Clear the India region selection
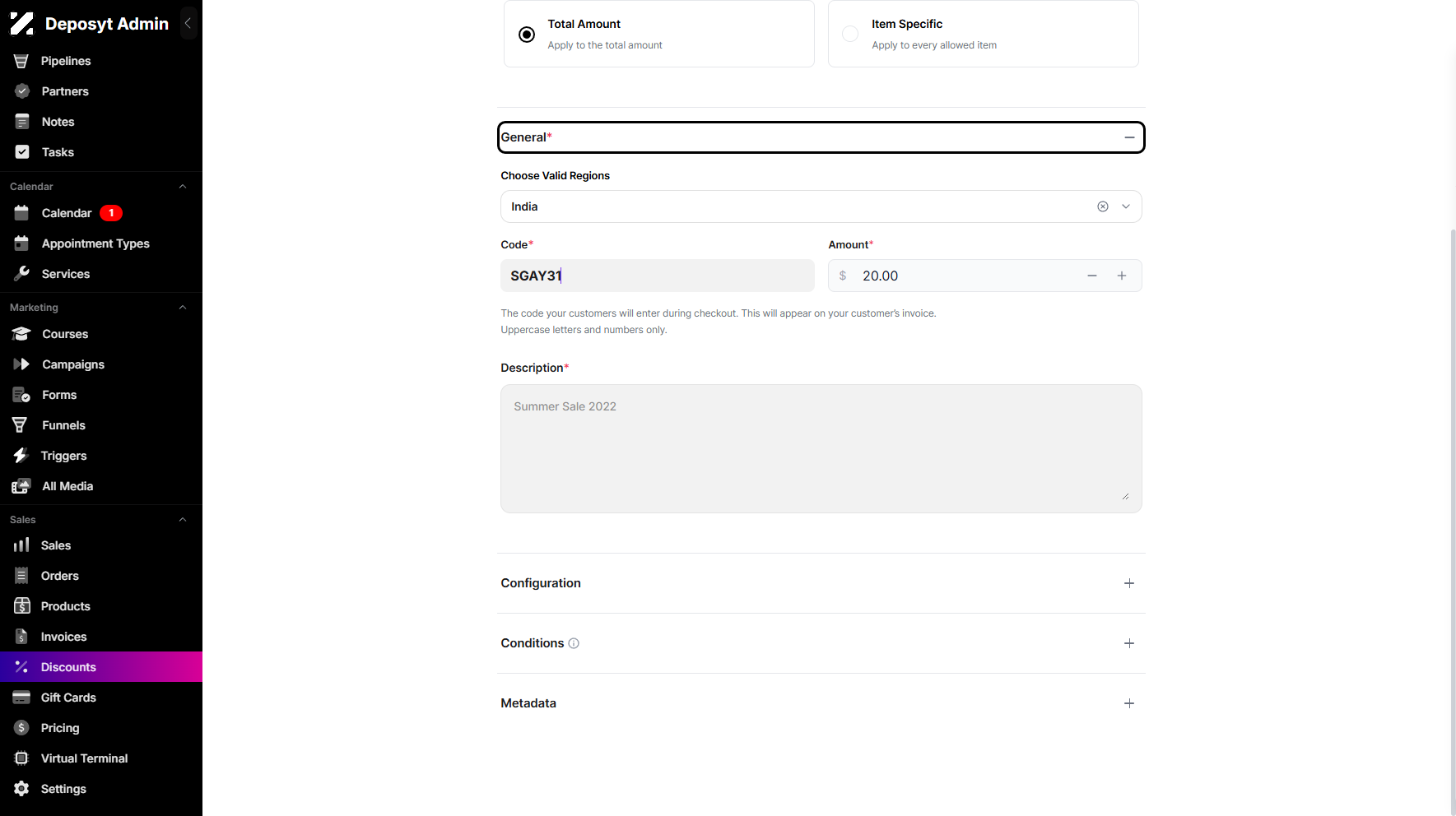The image size is (1456, 816). pos(1103,206)
